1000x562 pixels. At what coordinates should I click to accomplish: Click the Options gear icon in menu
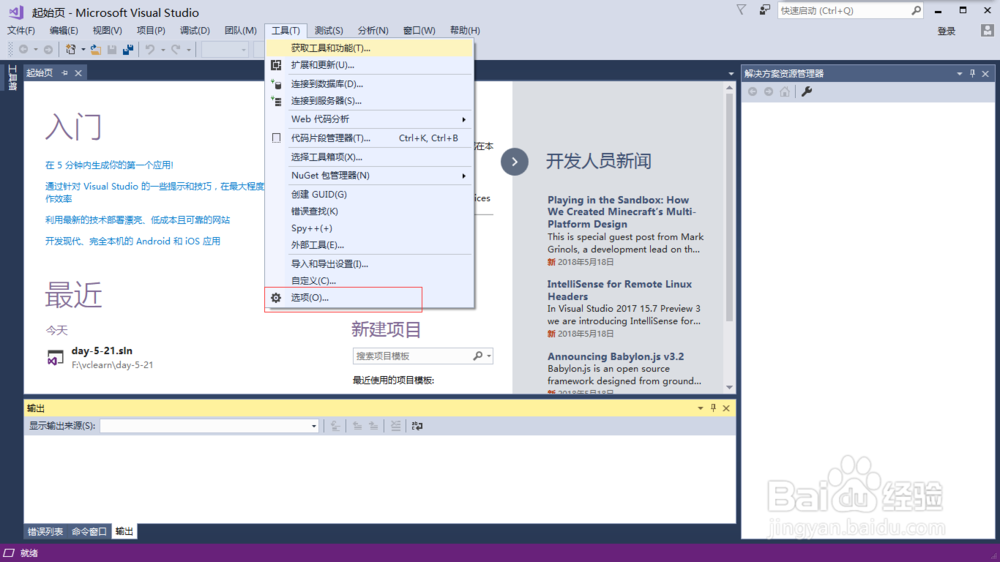pyautogui.click(x=276, y=298)
